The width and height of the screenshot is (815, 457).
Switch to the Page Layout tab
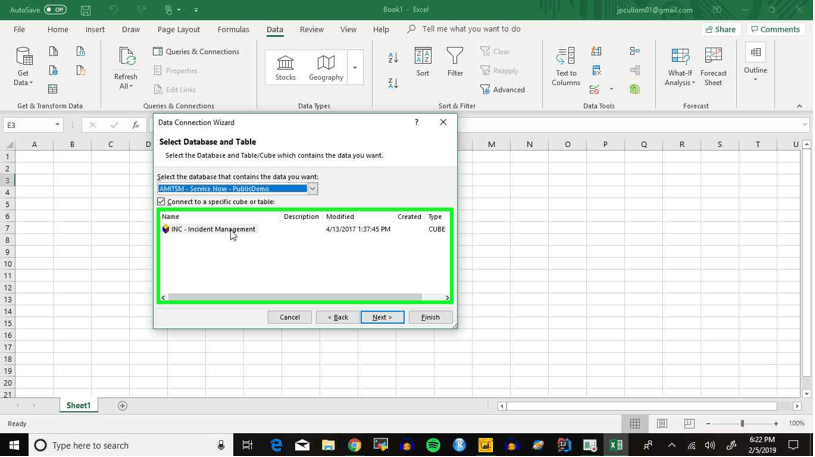(x=178, y=30)
